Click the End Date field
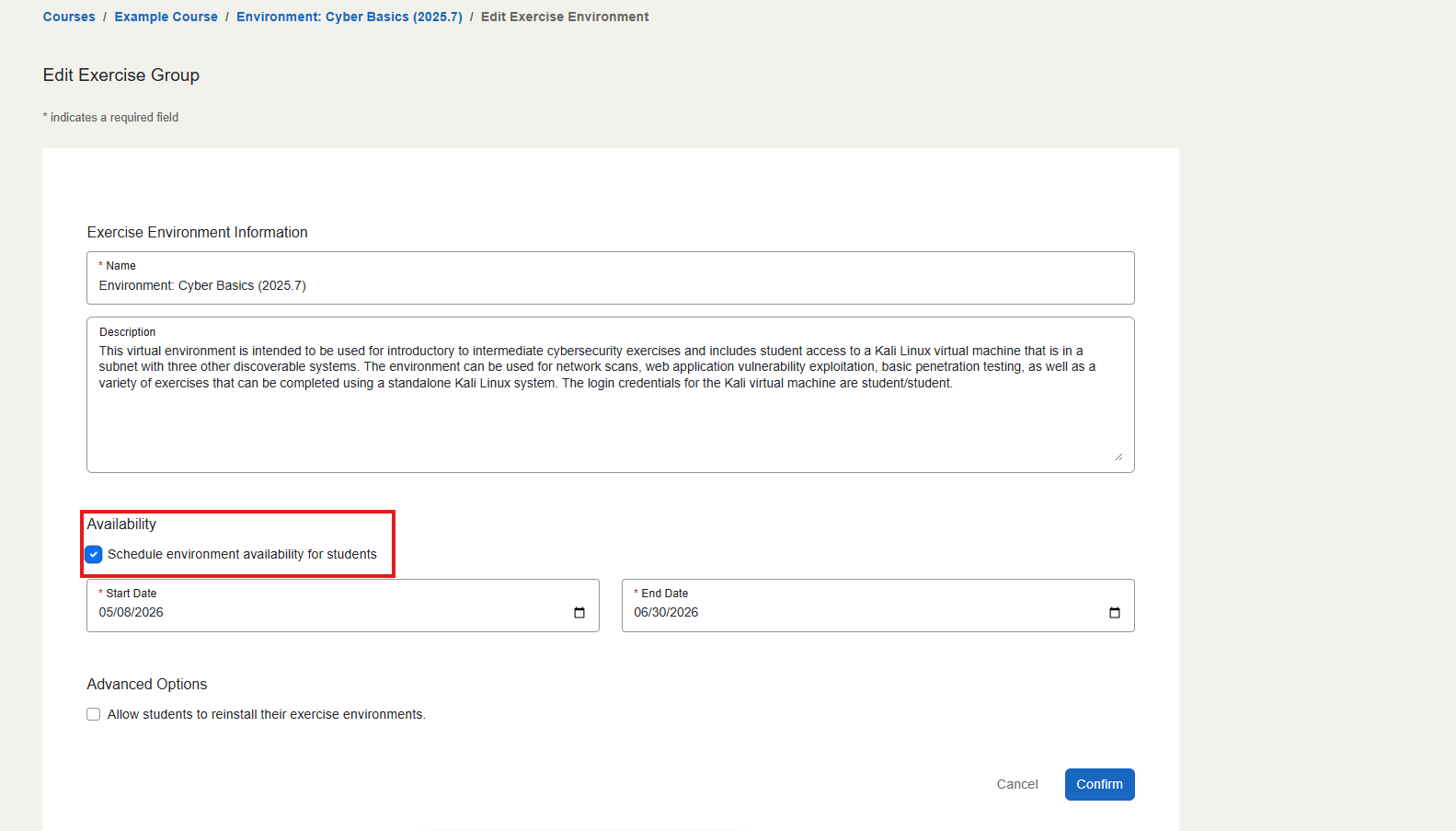 [x=877, y=606]
